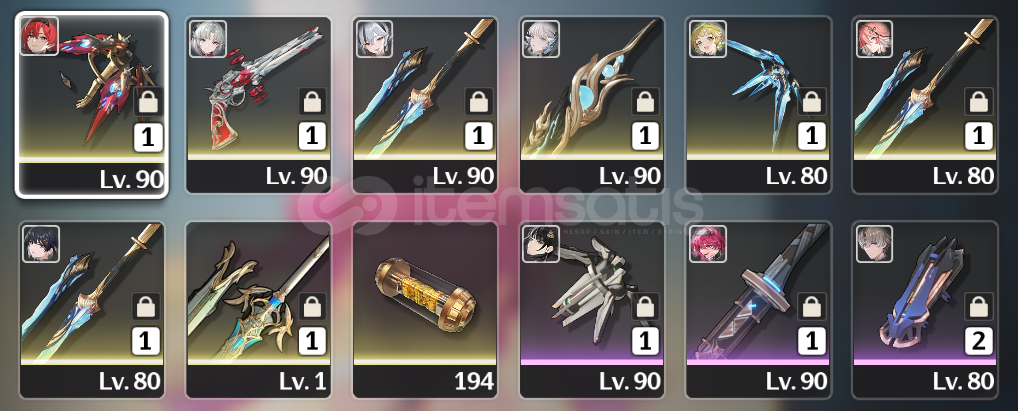
Task: Click the magenta-haired avatar on the dark sword card
Action: point(708,244)
